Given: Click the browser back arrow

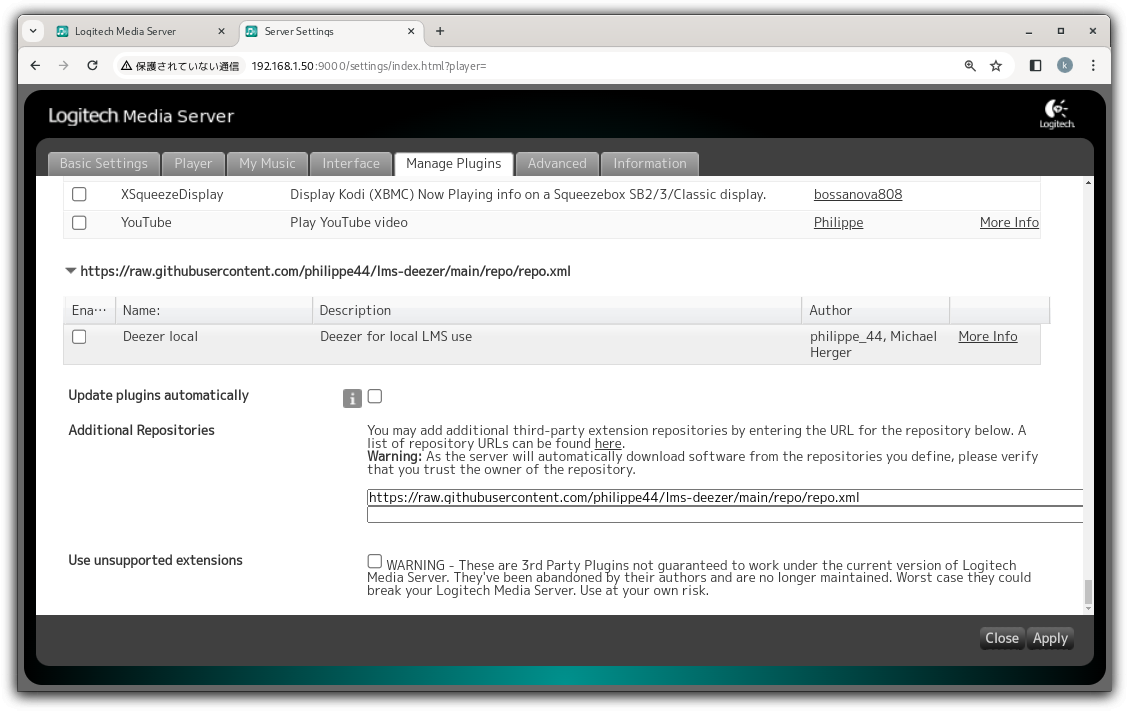Looking at the screenshot, I should point(35,65).
